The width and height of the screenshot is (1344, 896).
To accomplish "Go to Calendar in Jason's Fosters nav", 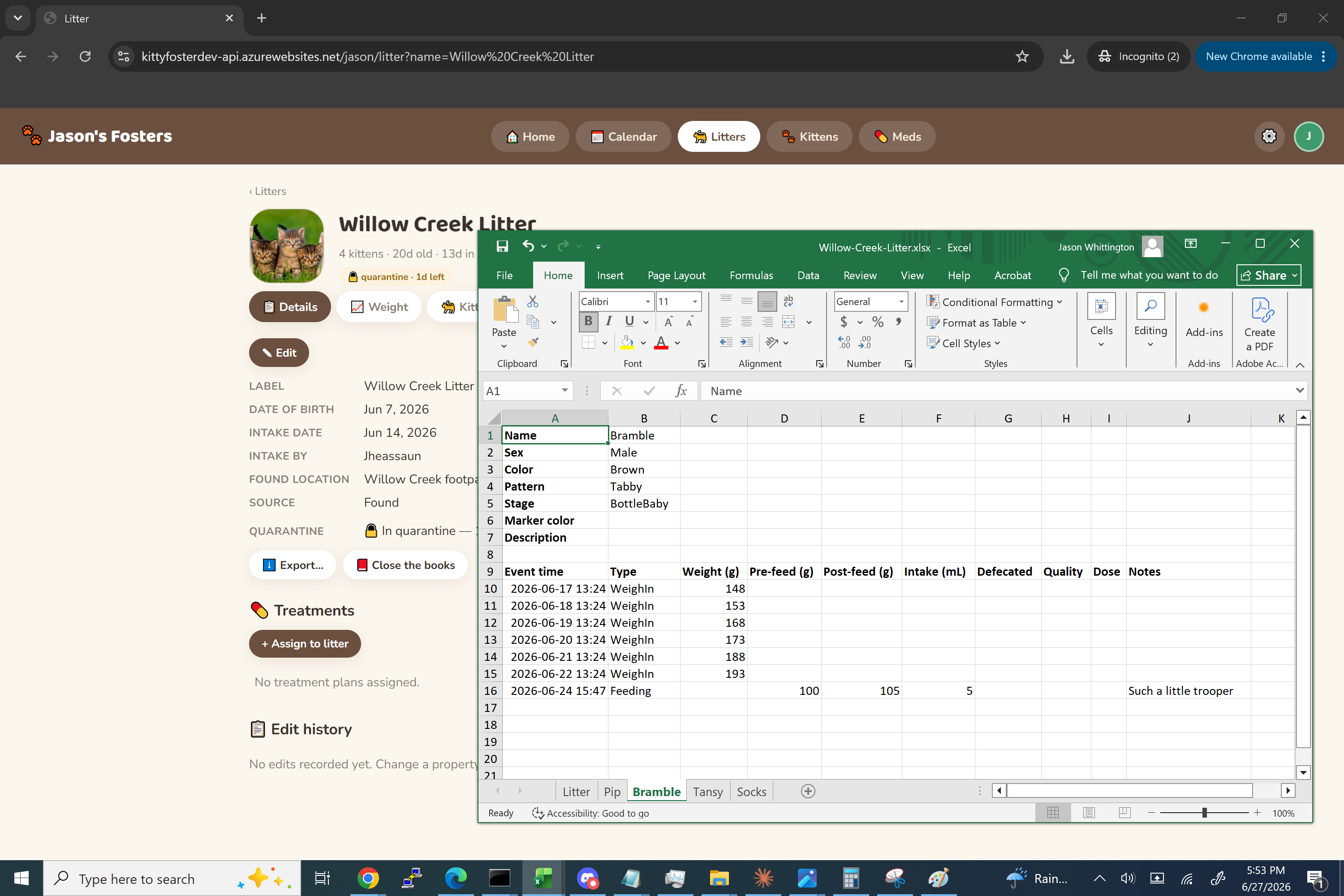I will pyautogui.click(x=624, y=137).
